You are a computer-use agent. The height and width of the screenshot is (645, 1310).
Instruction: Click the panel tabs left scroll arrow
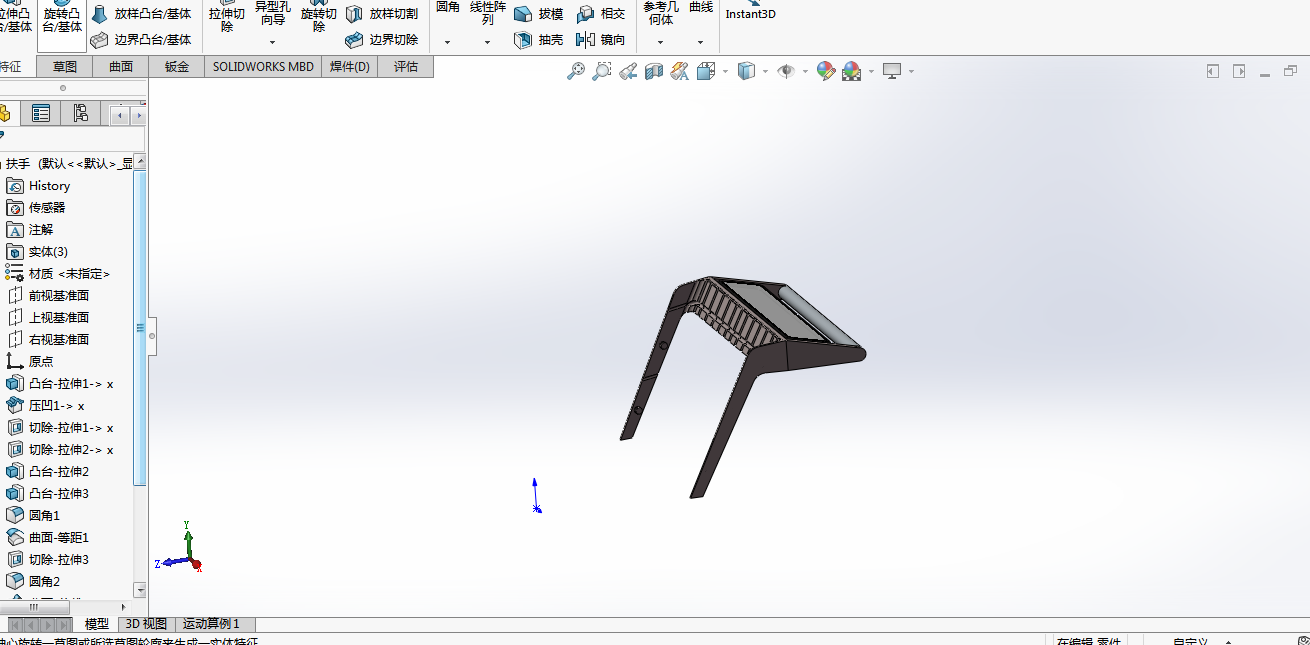tap(121, 116)
